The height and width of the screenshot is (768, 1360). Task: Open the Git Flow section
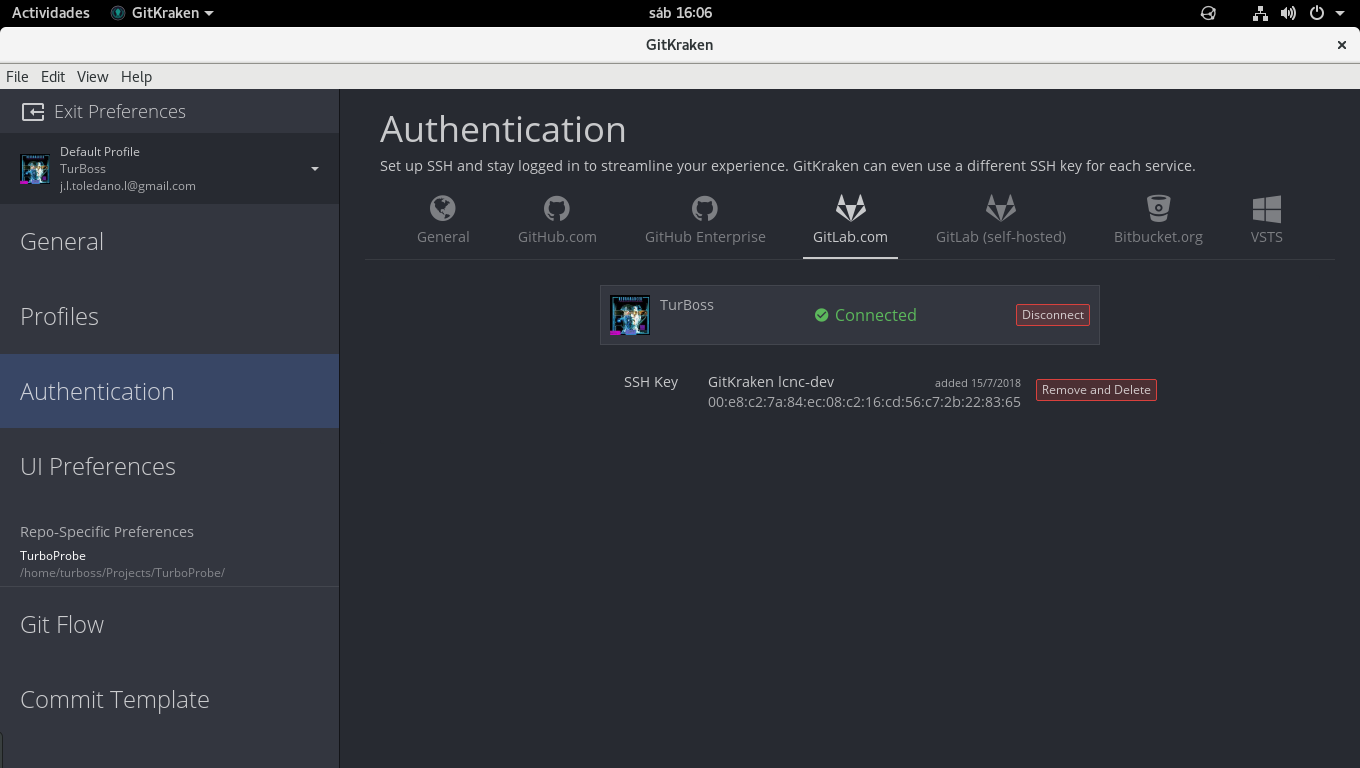169,624
